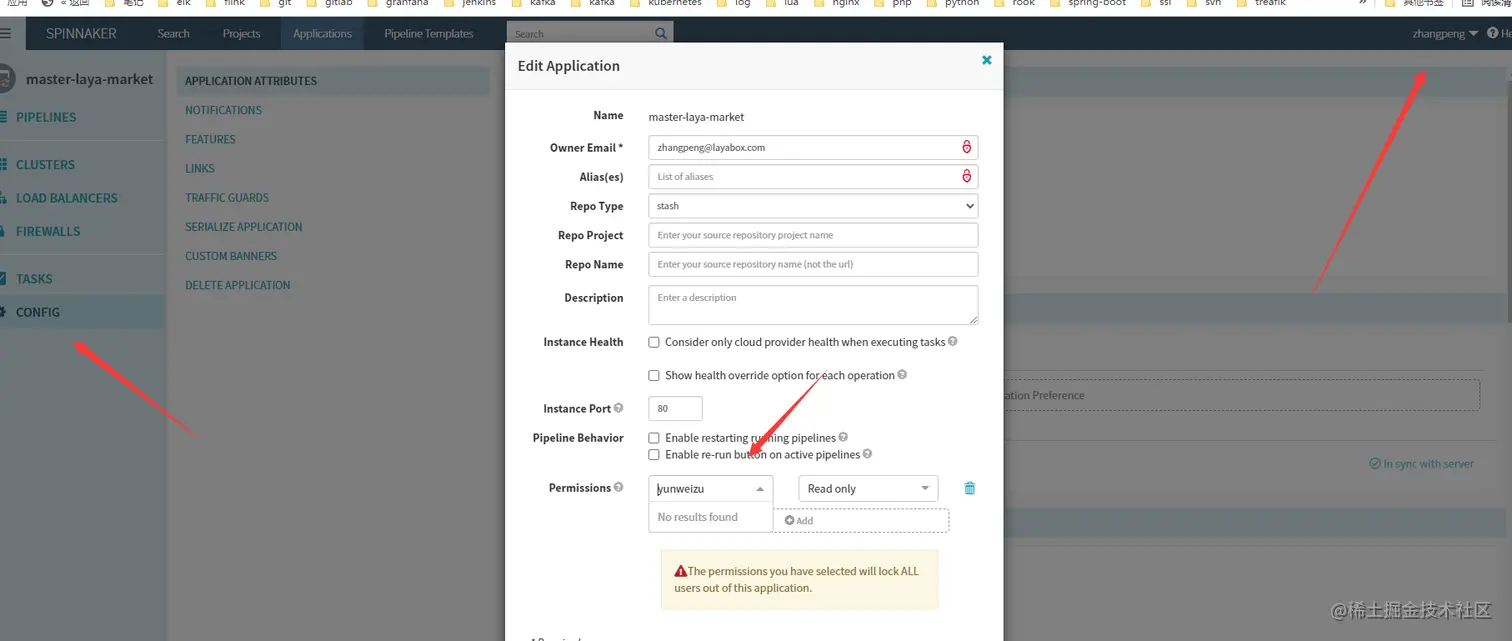Delete the yunweizu permission row with trash icon

coord(969,488)
